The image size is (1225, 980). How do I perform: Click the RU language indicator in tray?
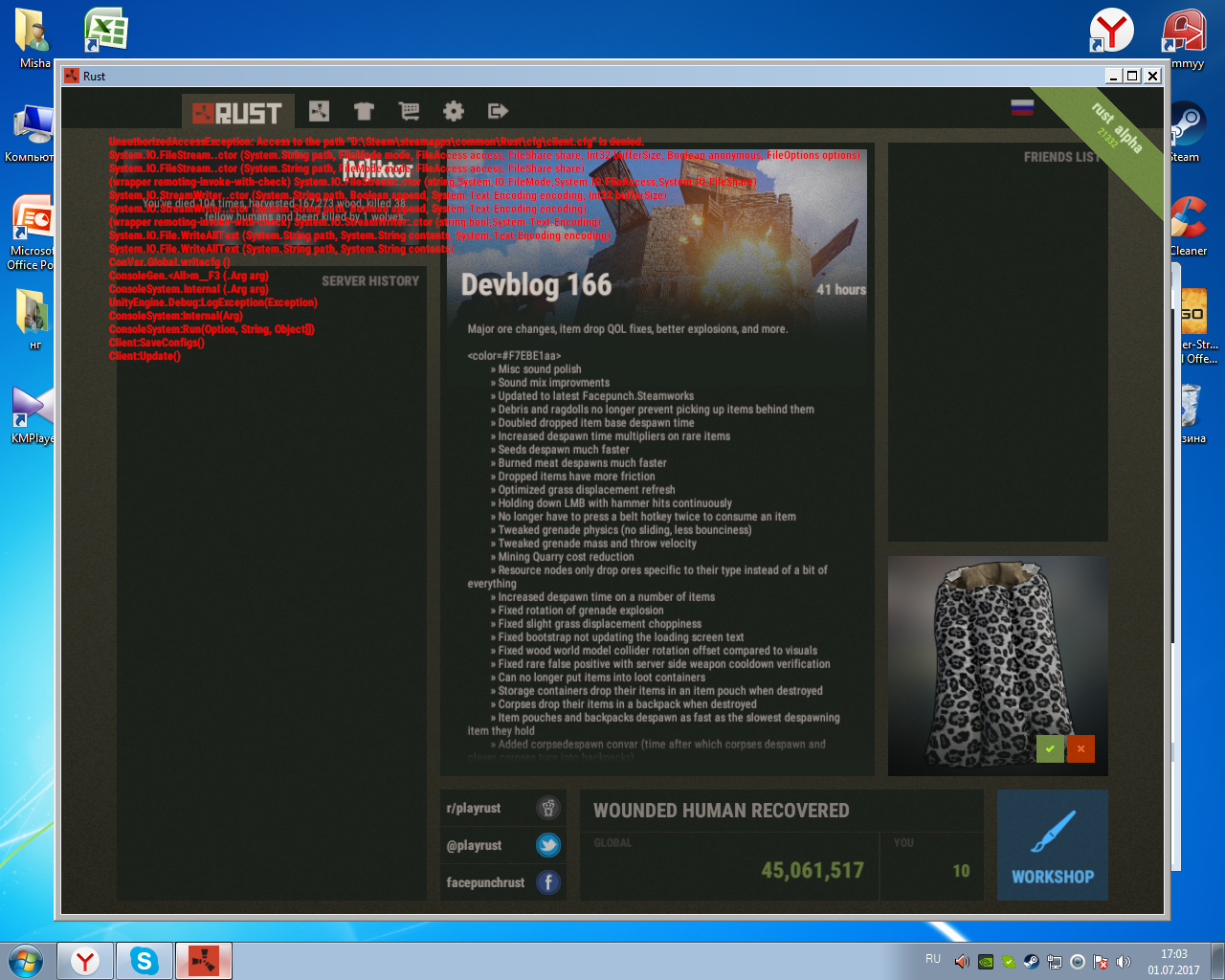click(x=933, y=959)
